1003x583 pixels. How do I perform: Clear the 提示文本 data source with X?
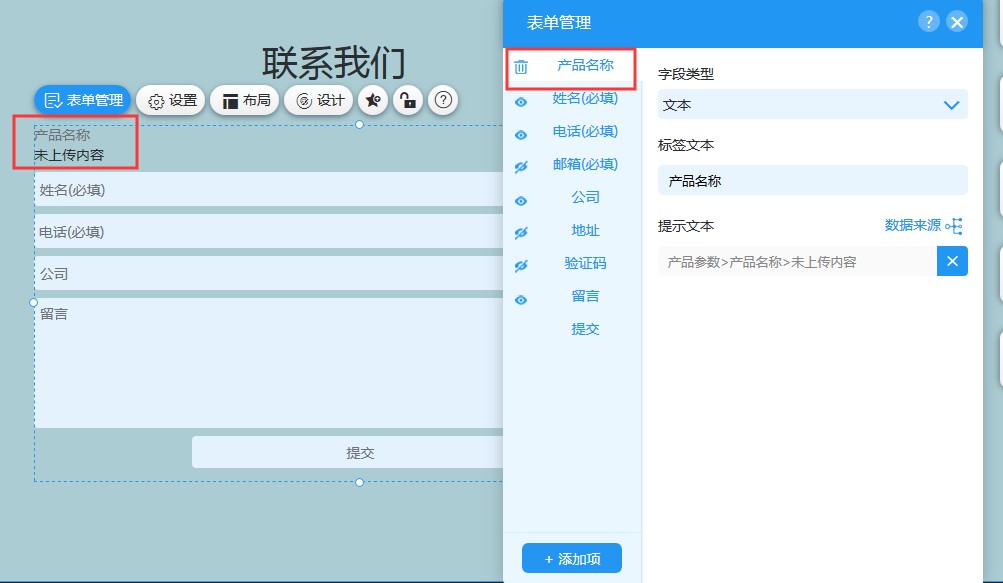point(952,261)
